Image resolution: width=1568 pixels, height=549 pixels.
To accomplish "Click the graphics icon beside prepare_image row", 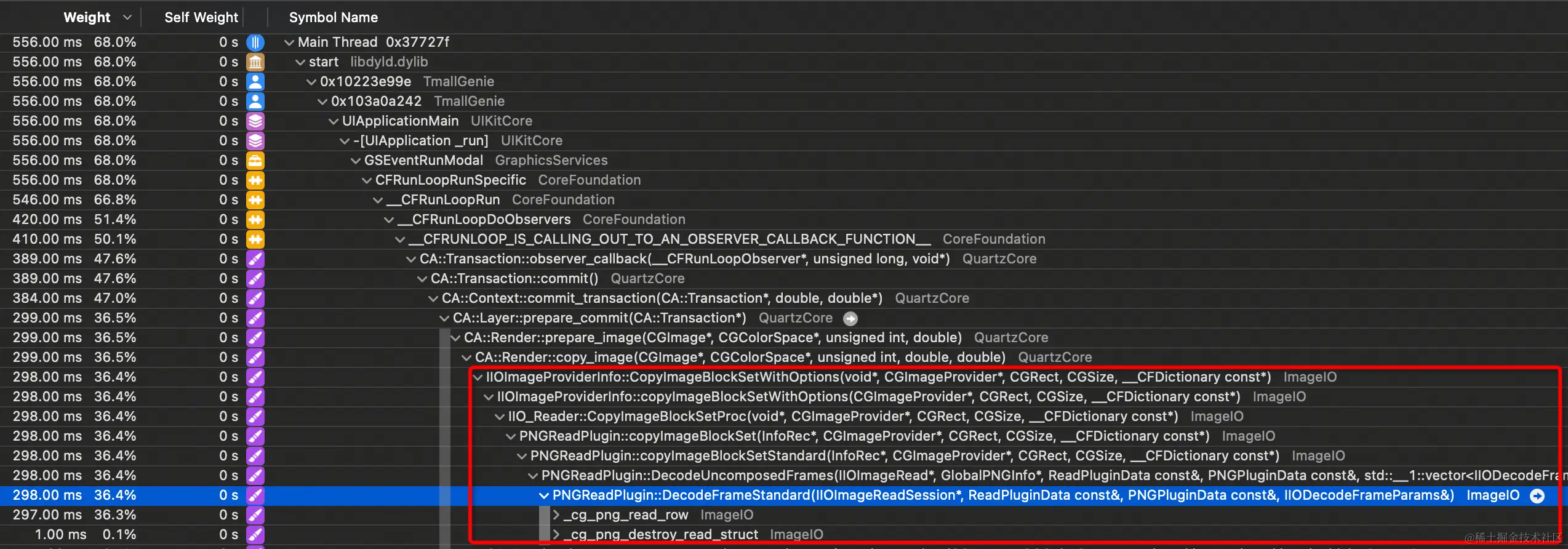I will click(255, 338).
